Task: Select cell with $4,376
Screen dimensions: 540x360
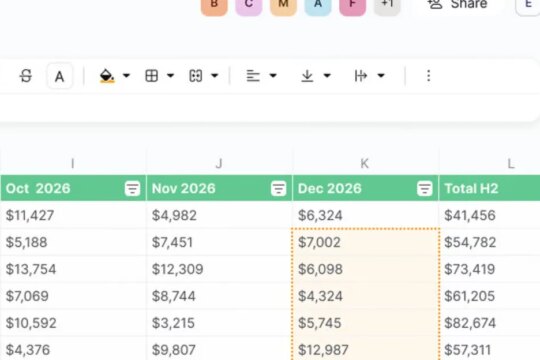Action: pyautogui.click(x=73, y=349)
